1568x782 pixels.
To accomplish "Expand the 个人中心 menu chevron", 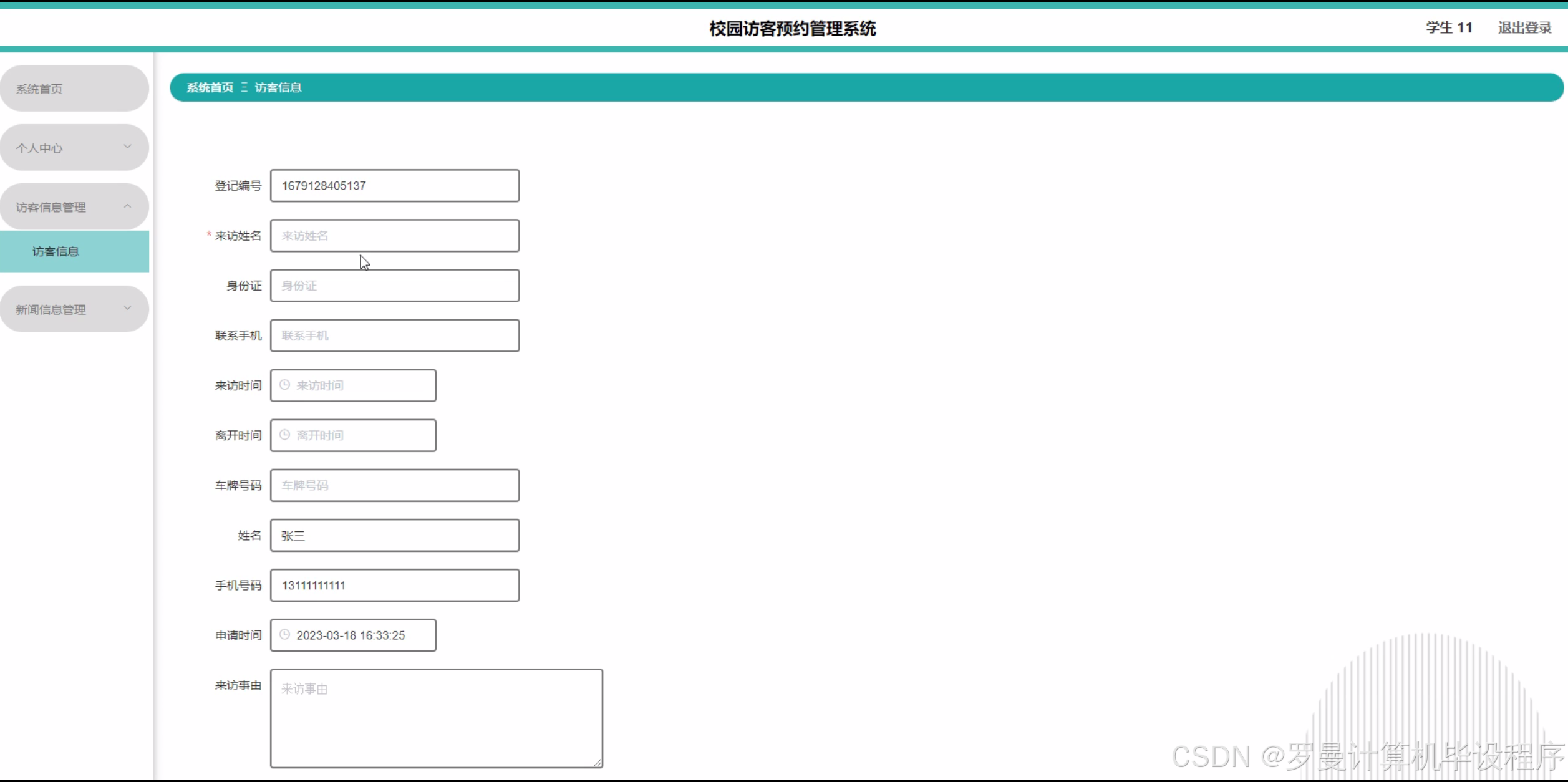I will [128, 147].
